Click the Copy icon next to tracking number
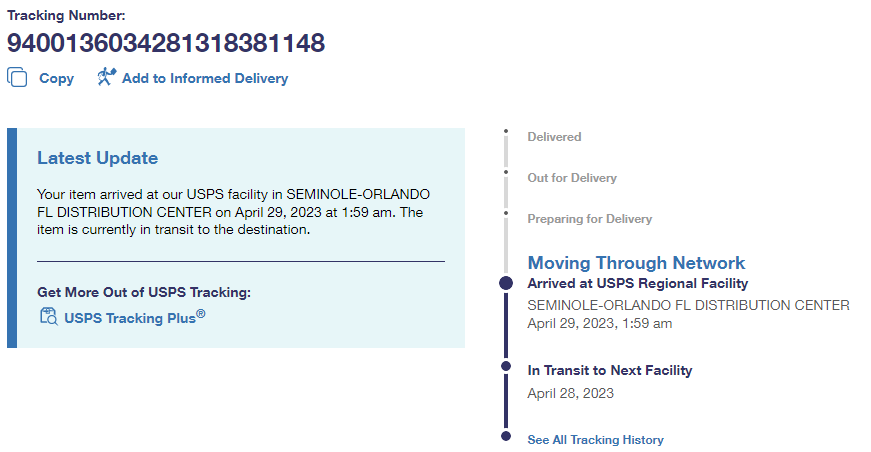Viewport: 871px width, 452px height. [x=17, y=77]
